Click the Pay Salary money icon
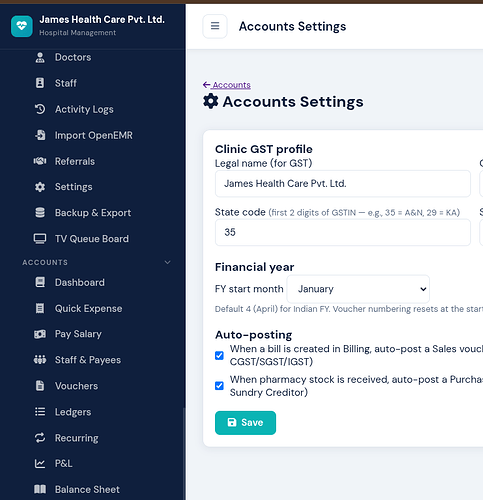 pyautogui.click(x=40, y=334)
